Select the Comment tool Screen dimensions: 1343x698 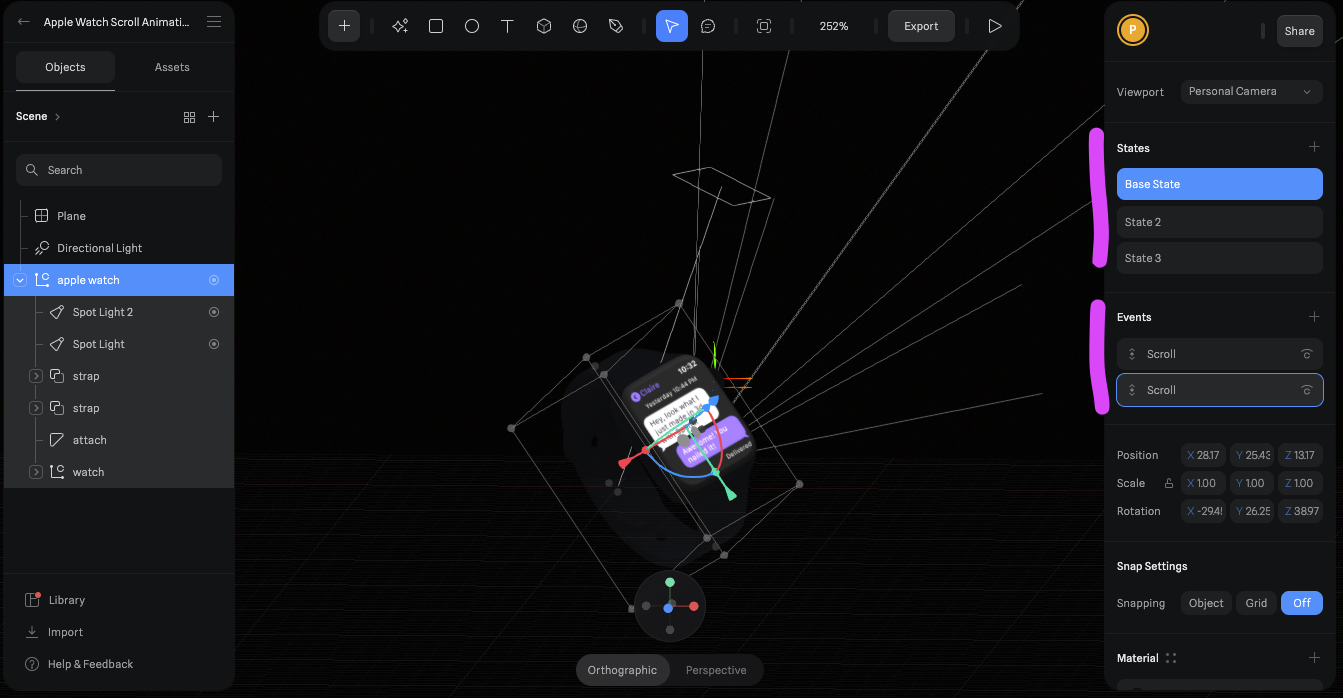(x=708, y=26)
